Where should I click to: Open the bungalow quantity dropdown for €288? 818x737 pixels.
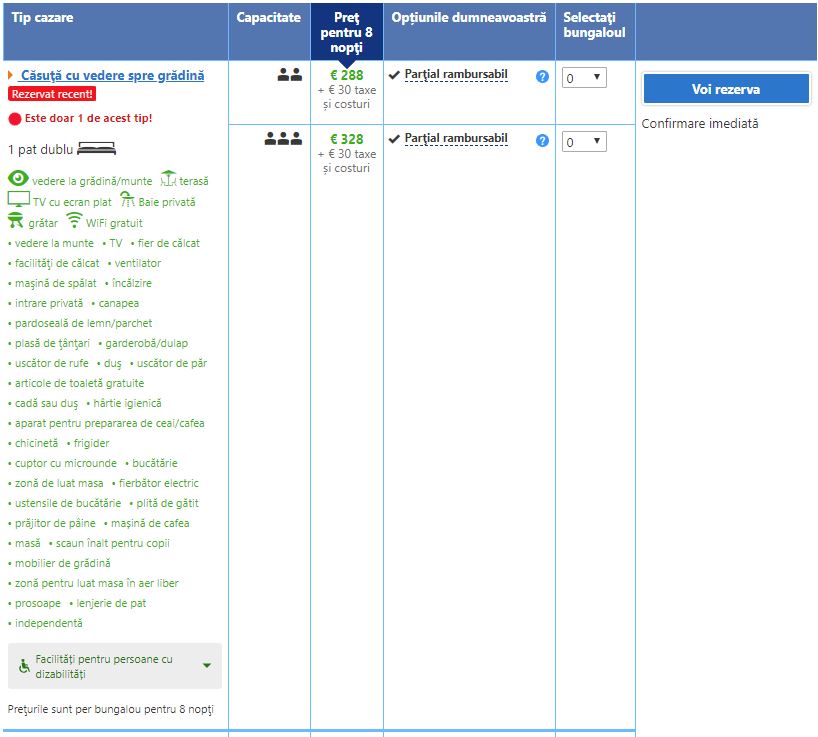pyautogui.click(x=584, y=78)
